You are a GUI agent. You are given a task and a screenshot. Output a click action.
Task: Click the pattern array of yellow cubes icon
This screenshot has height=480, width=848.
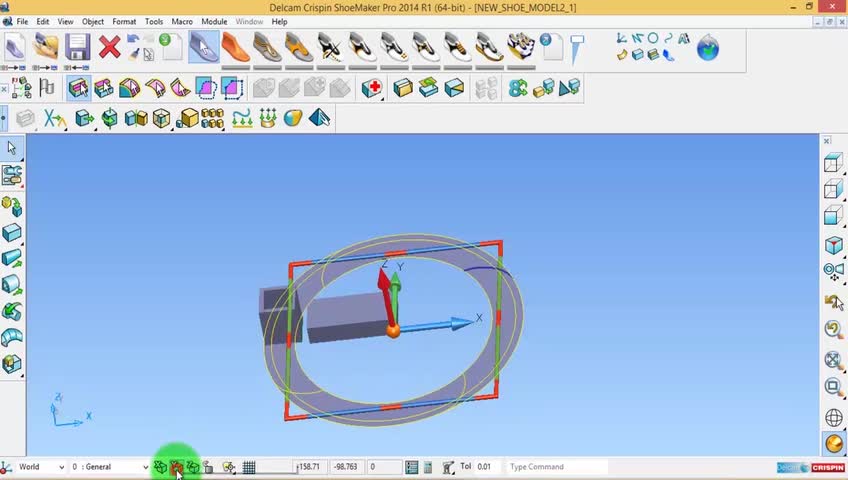click(213, 118)
